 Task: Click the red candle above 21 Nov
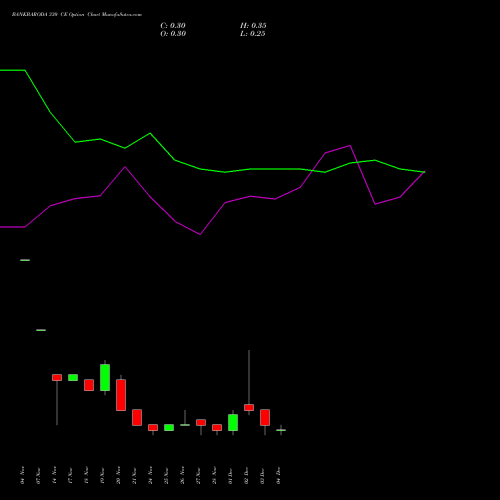coord(137,417)
